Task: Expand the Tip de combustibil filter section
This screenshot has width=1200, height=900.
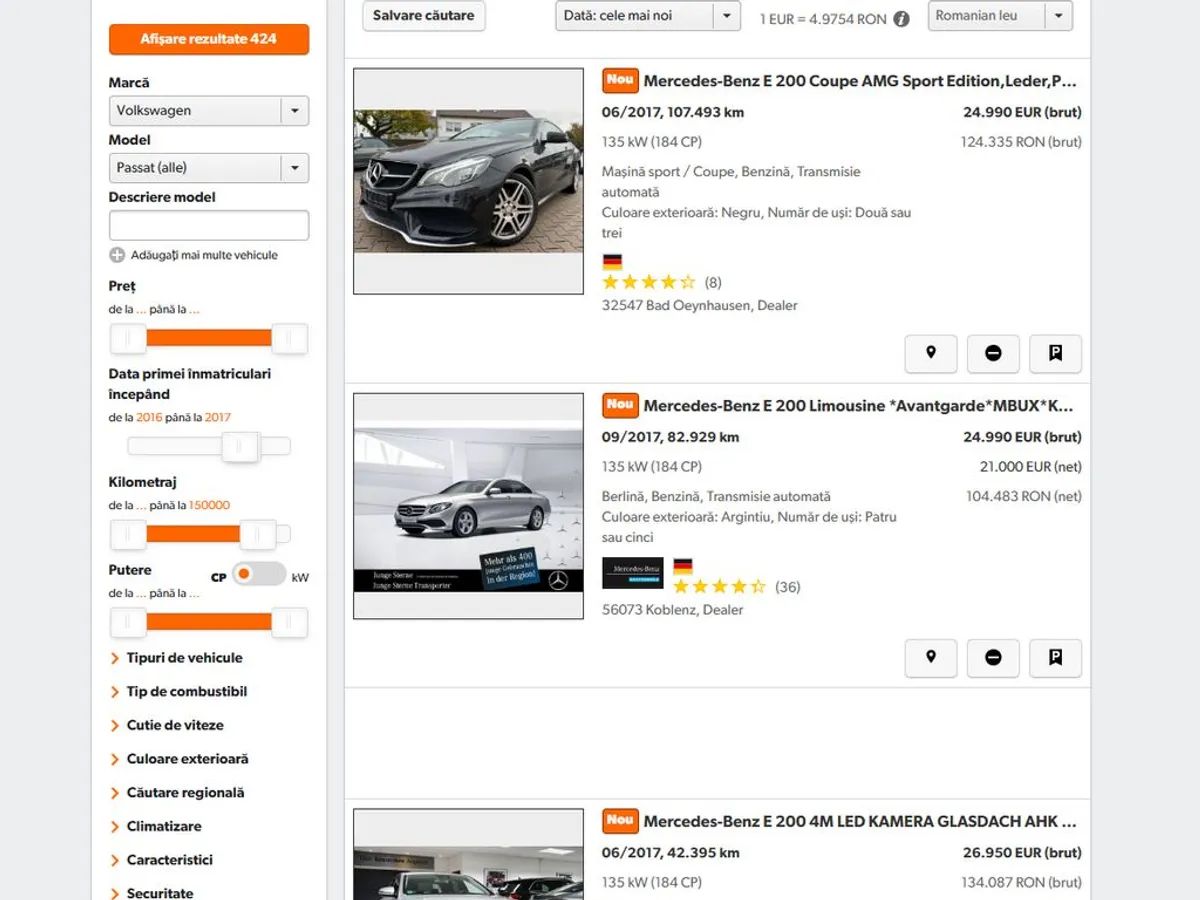Action: pos(186,692)
